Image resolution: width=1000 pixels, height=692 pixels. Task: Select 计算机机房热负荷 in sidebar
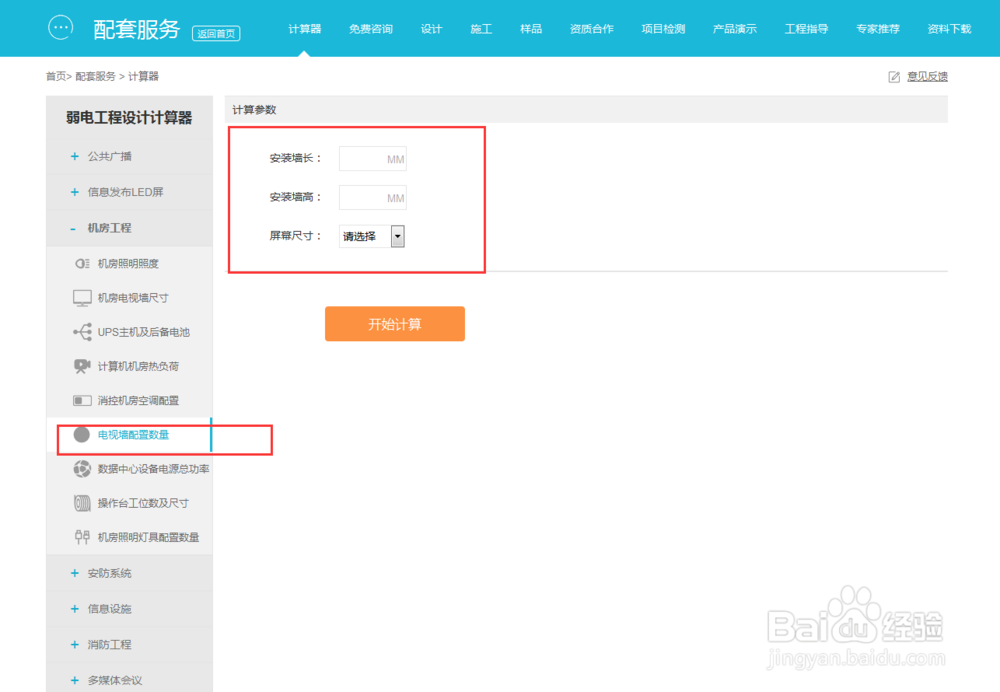(138, 366)
